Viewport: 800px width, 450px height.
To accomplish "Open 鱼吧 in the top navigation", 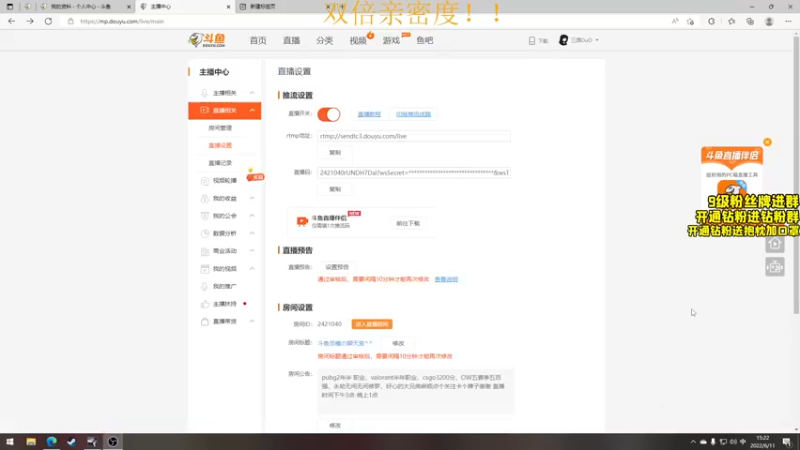I will 424,40.
